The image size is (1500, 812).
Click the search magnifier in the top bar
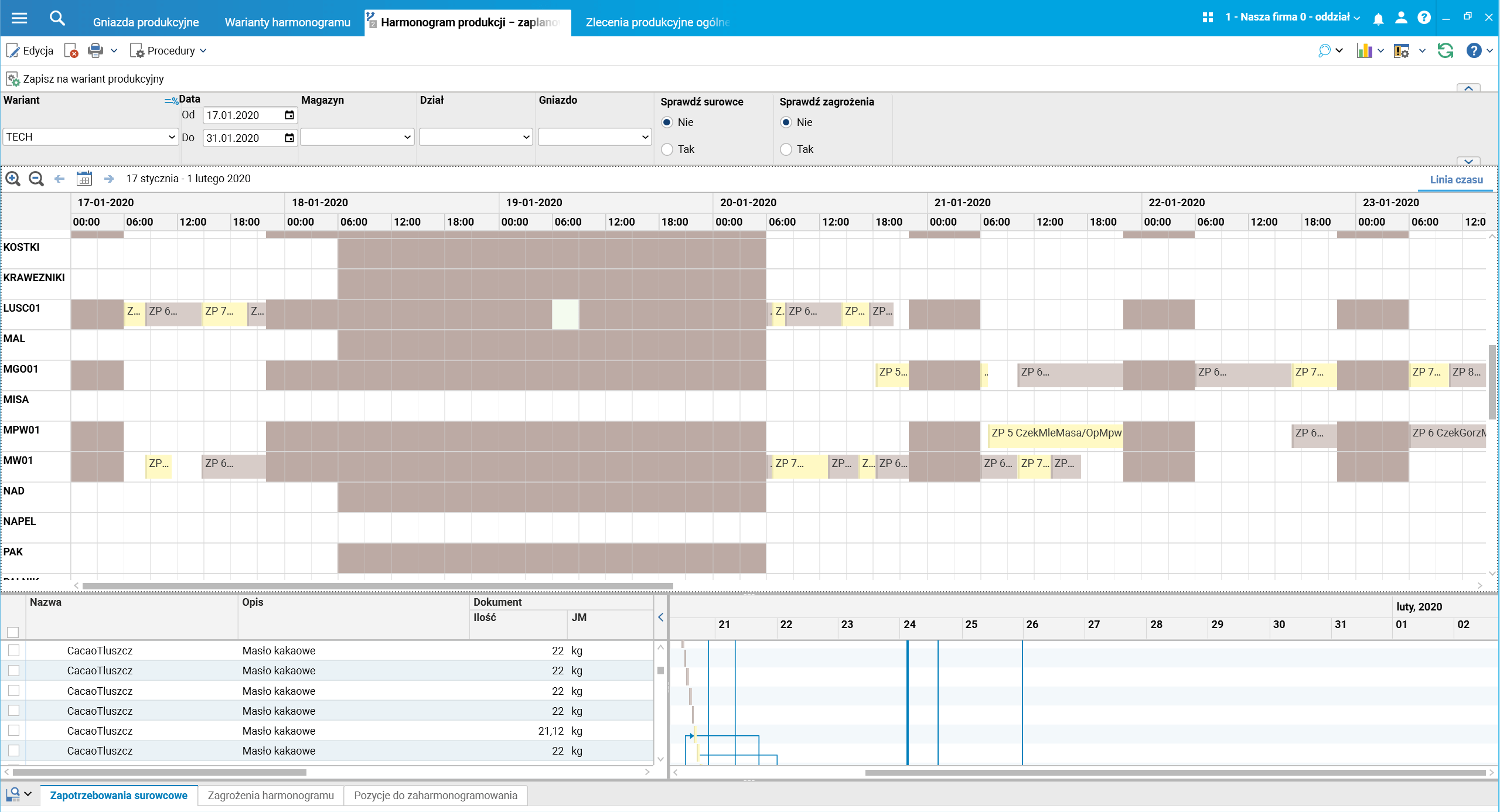57,18
